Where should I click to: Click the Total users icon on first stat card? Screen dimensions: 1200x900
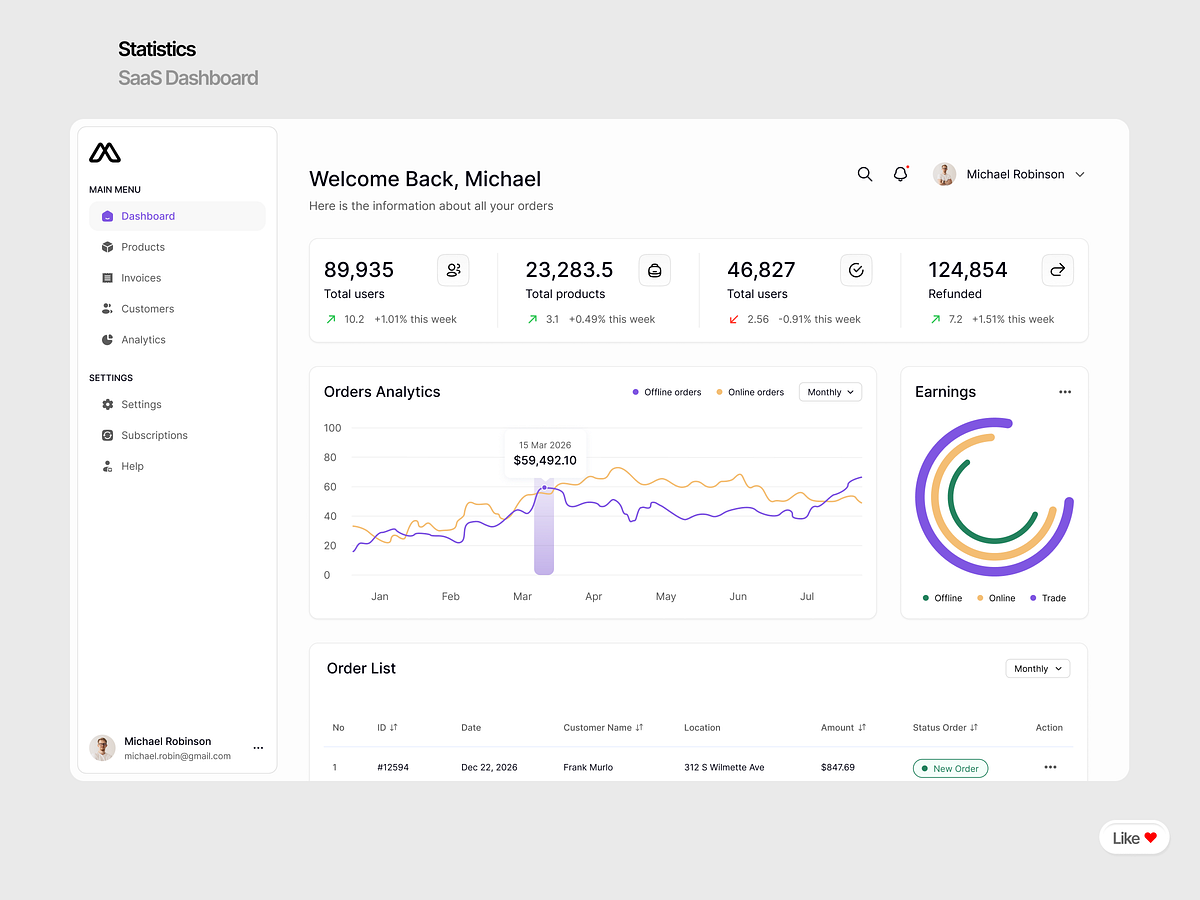point(453,270)
